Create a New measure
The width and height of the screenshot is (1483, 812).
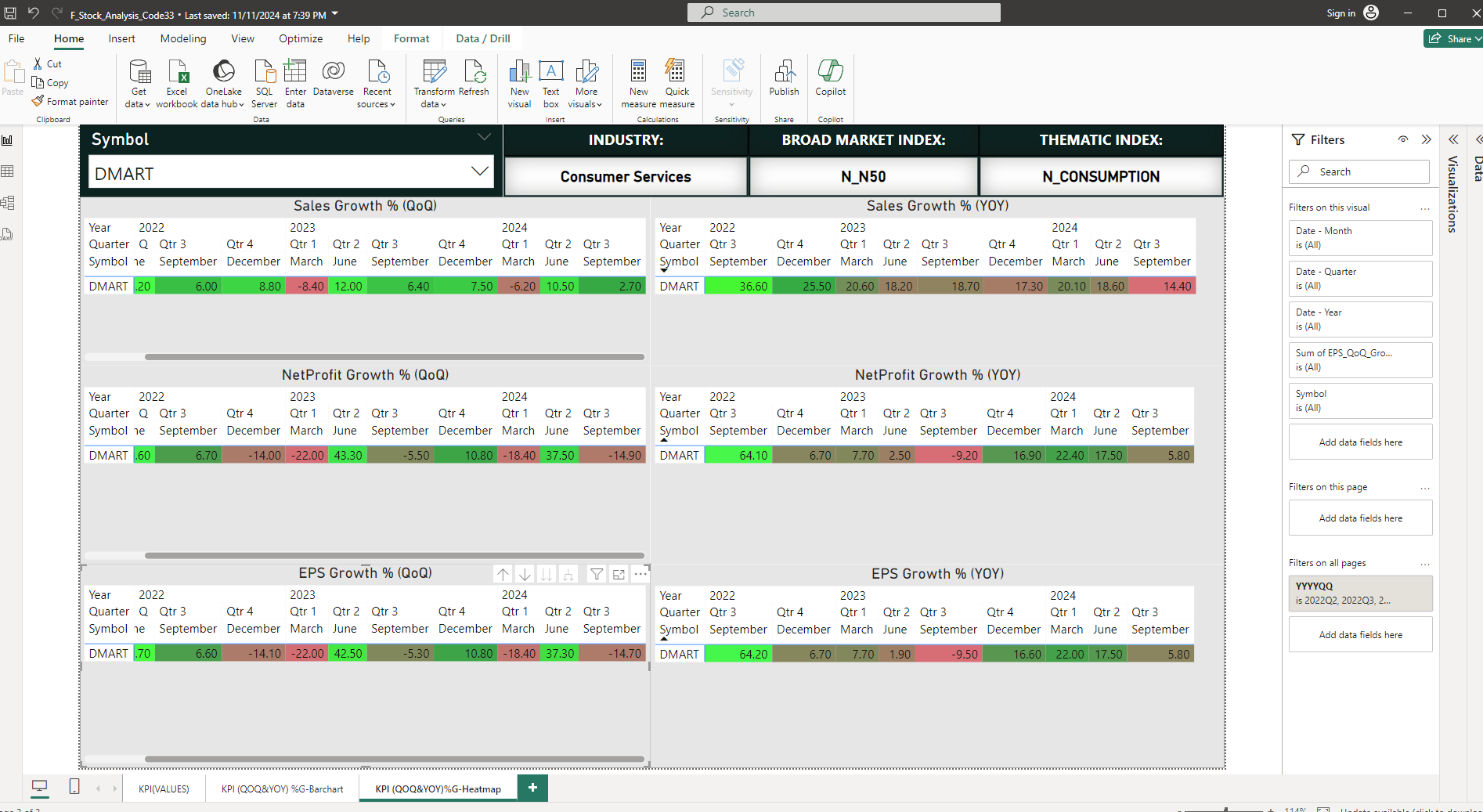coord(639,84)
